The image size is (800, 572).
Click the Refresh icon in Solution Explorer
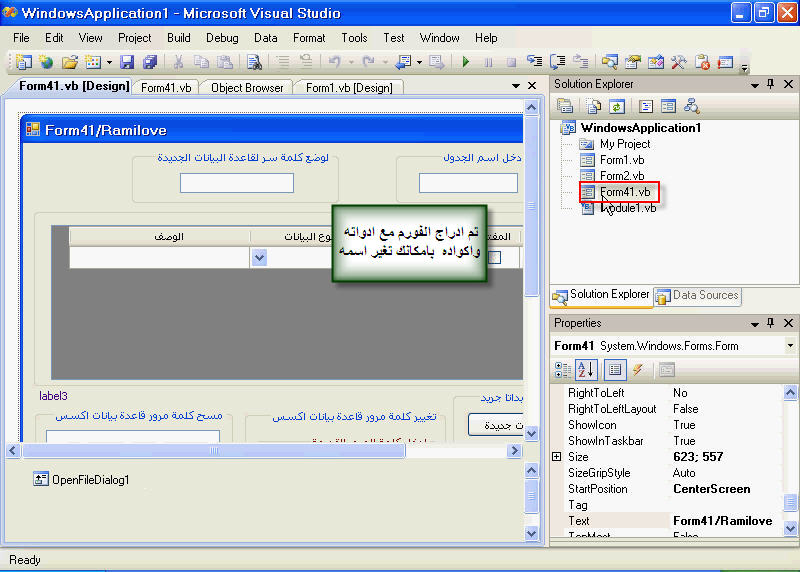[x=616, y=106]
